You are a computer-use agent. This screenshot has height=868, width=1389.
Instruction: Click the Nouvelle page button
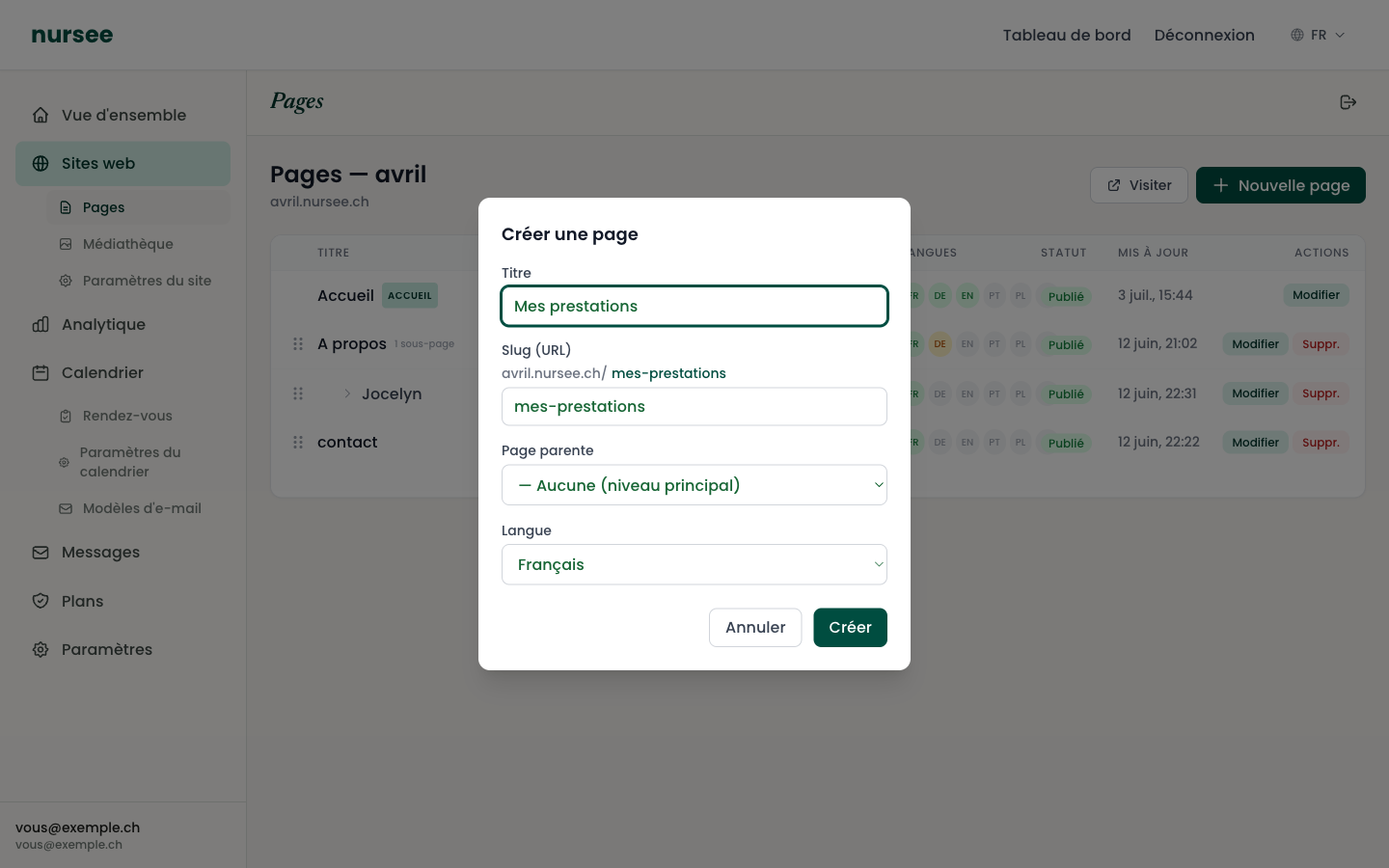pos(1281,185)
